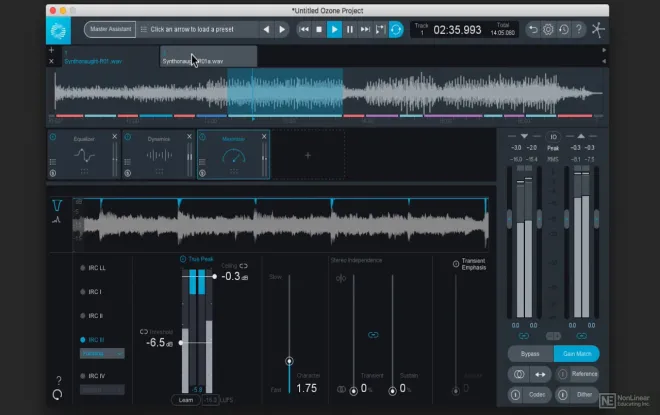Image resolution: width=660 pixels, height=415 pixels.
Task: Link the input gain faders
Action: pyautogui.click(x=524, y=336)
